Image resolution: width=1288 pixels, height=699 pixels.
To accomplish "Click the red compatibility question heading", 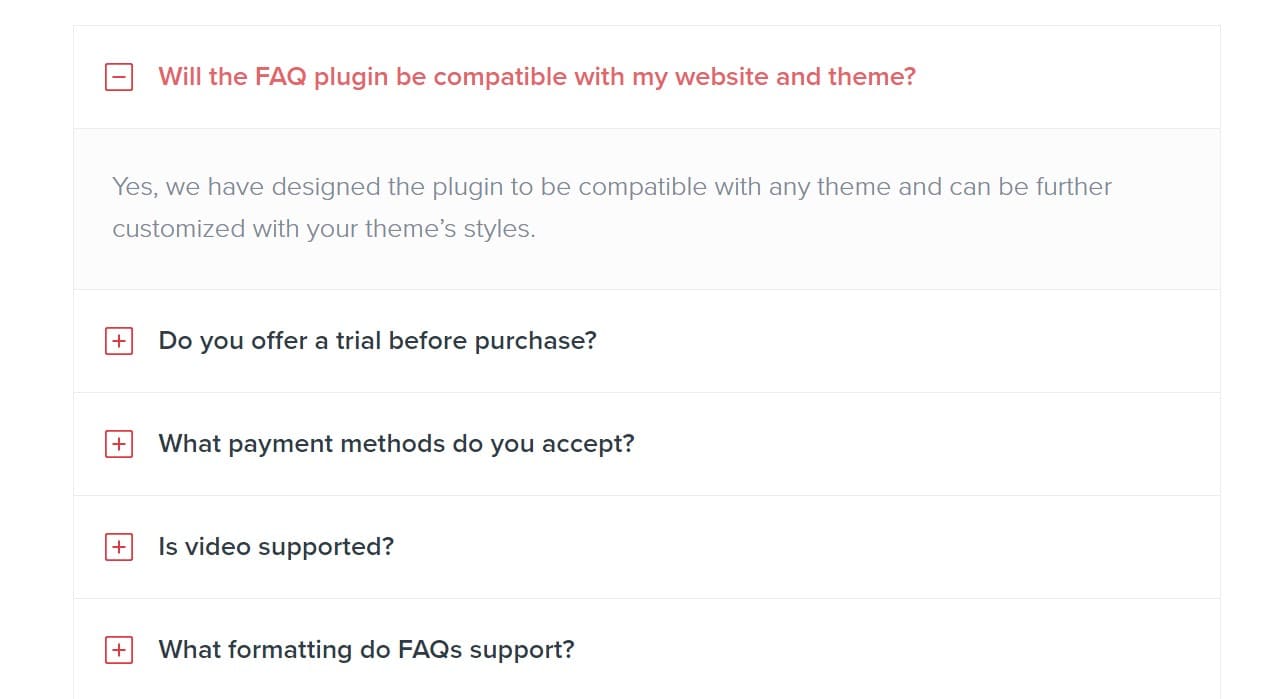I will 535,76.
